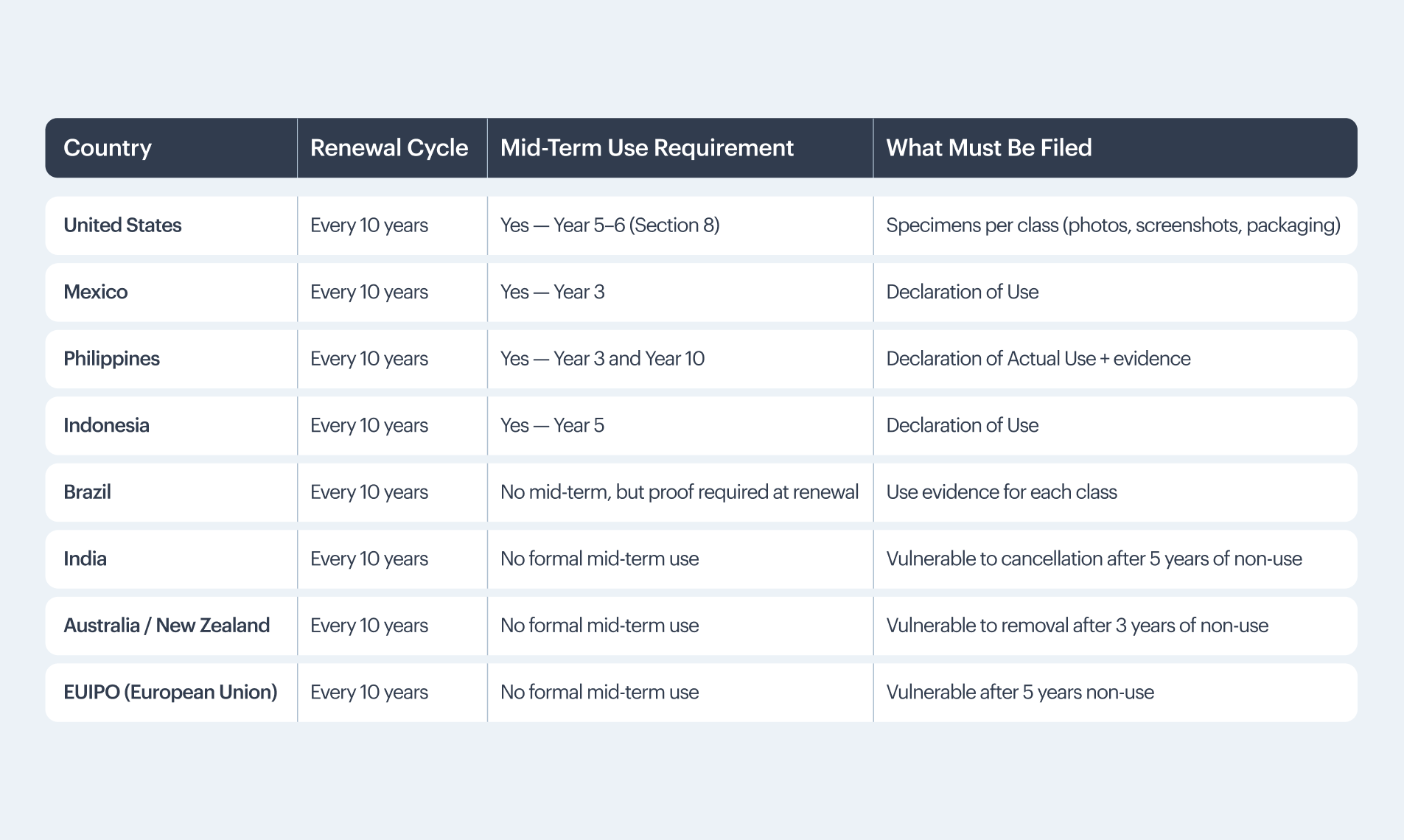This screenshot has height=840, width=1404.
Task: Select the EUIPO (European Union) cell
Action: click(170, 692)
